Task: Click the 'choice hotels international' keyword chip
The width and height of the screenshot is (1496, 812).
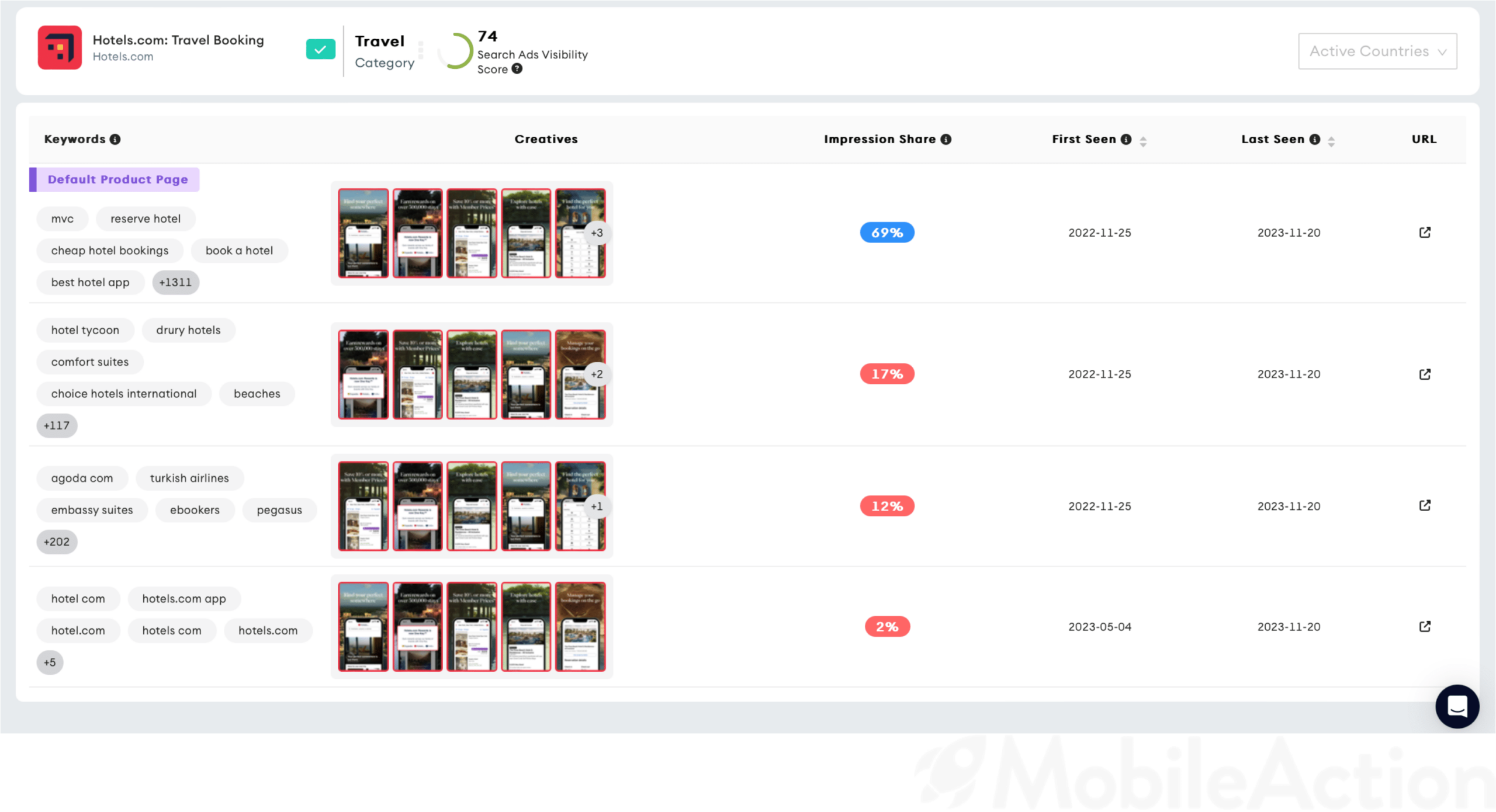Action: tap(124, 394)
